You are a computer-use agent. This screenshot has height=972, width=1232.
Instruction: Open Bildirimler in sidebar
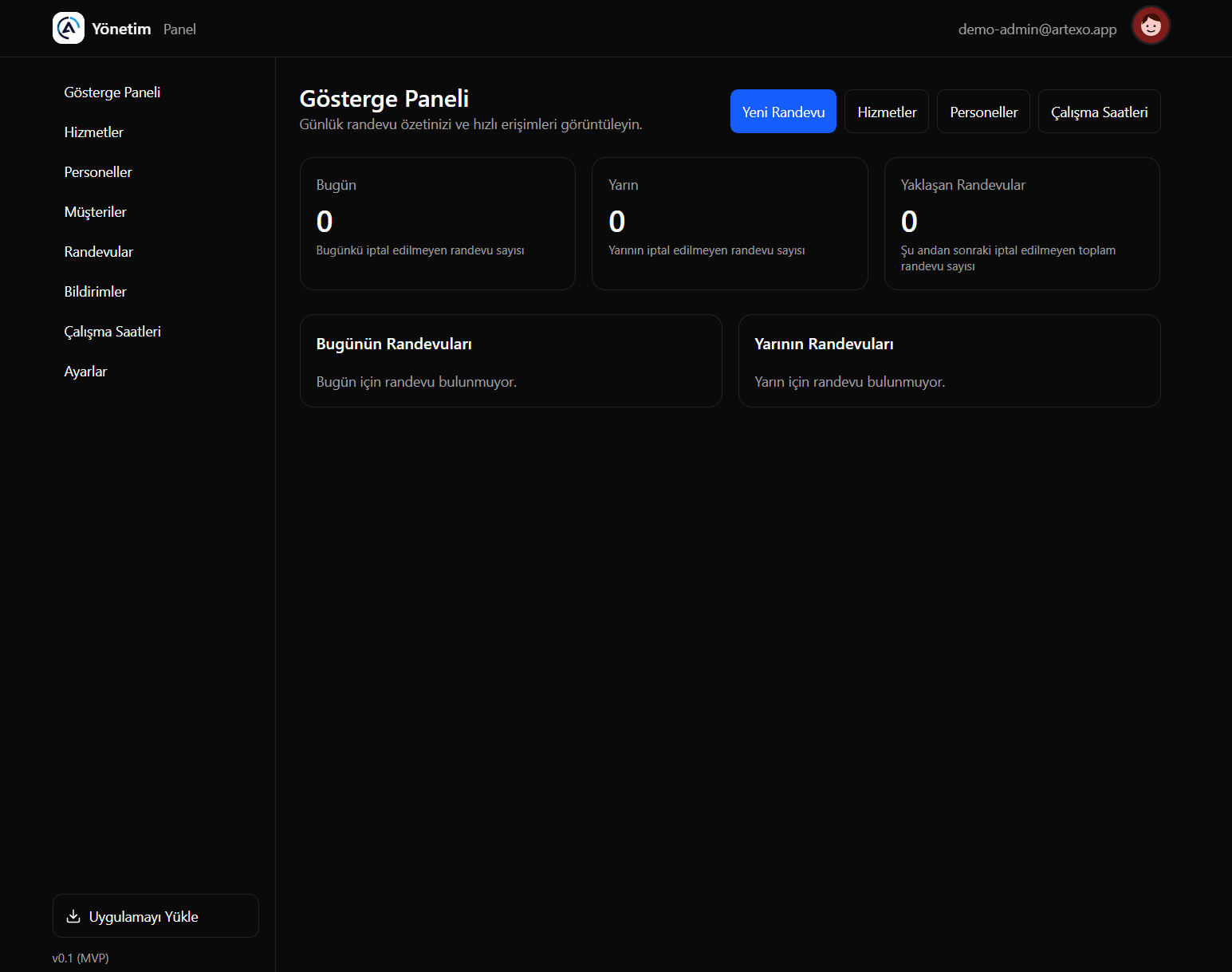96,292
